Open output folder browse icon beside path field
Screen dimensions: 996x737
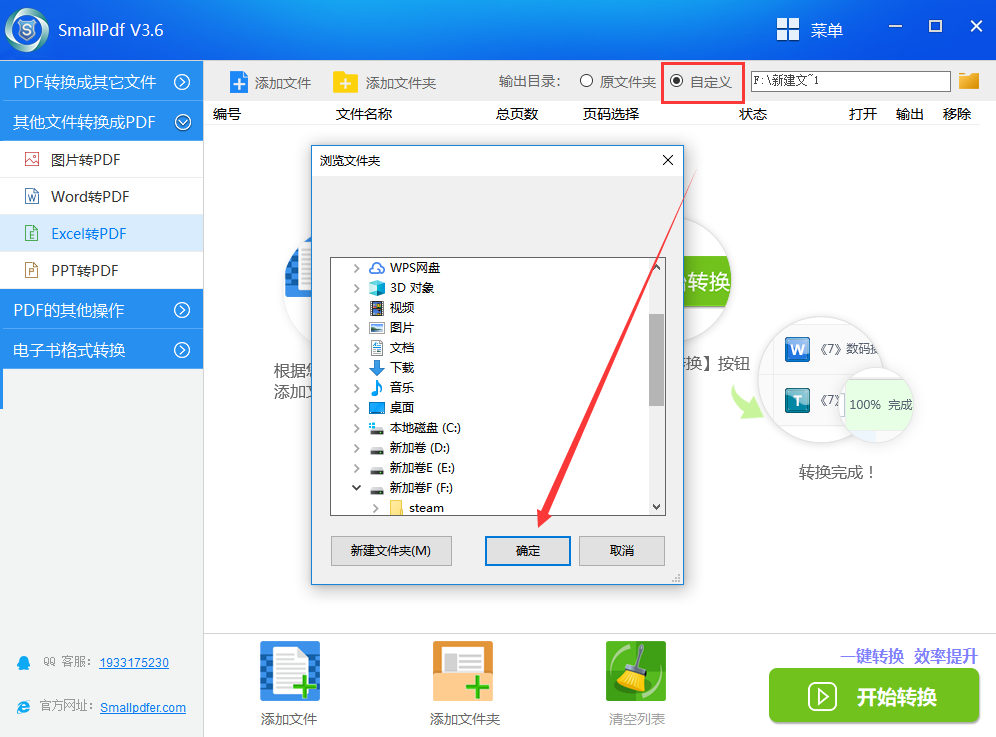tap(969, 81)
